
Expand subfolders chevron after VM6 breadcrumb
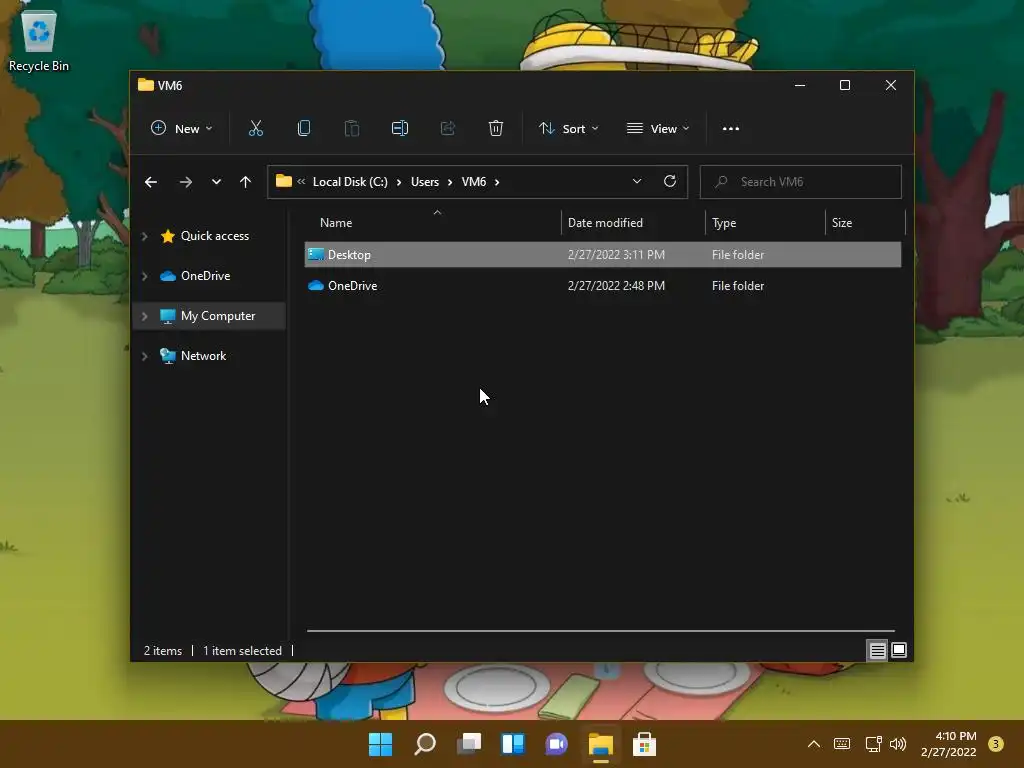pos(497,182)
